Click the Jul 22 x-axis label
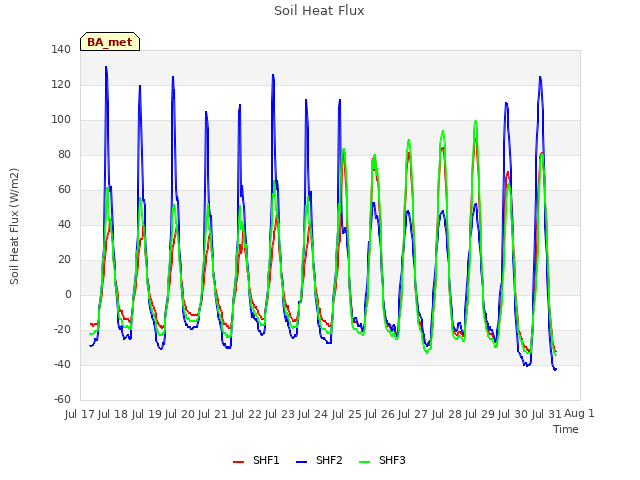 [247, 414]
